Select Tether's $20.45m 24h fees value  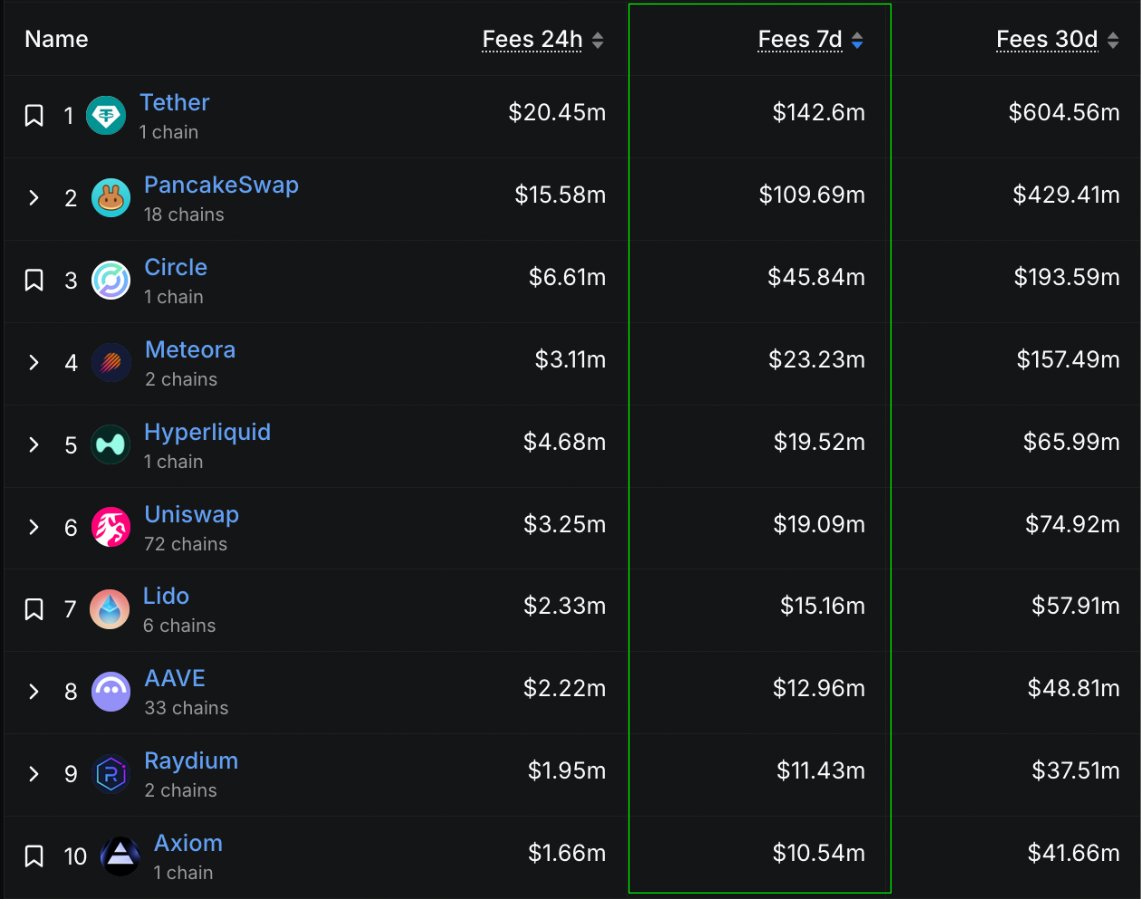557,112
